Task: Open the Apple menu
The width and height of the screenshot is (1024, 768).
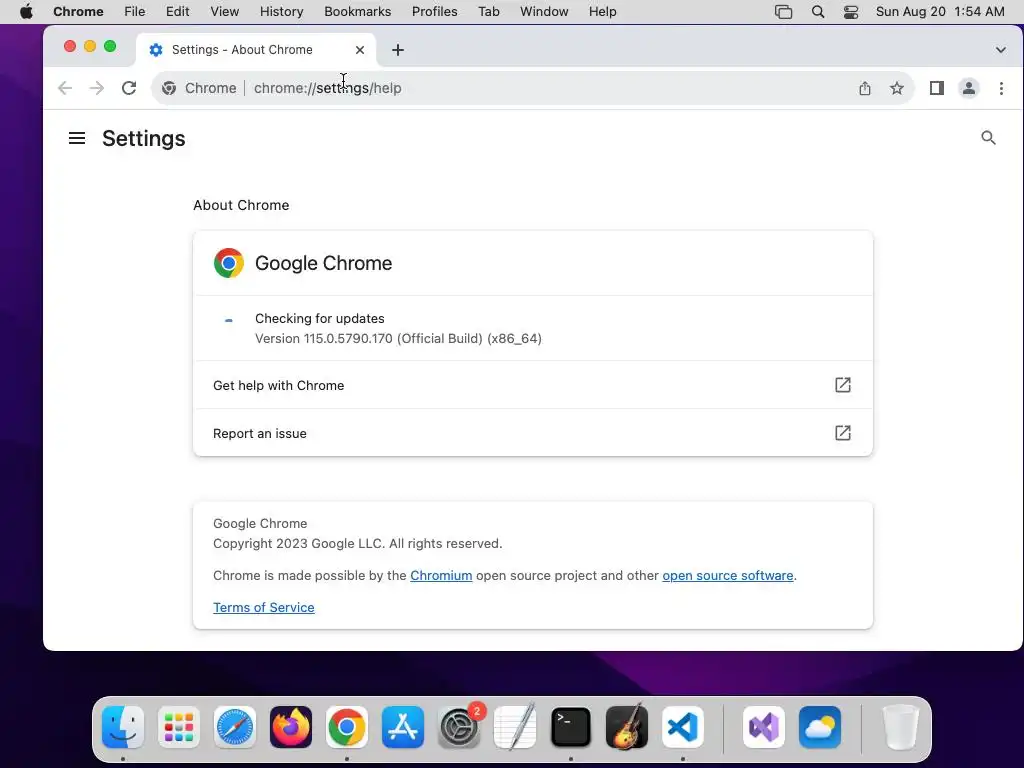Action: tap(26, 12)
